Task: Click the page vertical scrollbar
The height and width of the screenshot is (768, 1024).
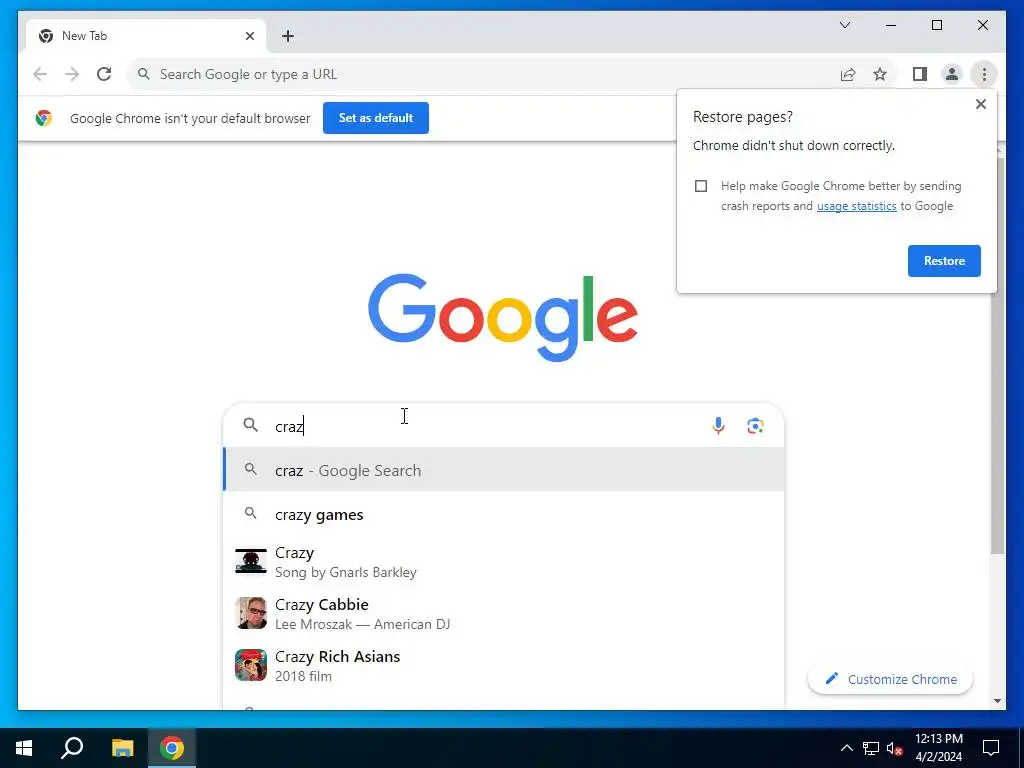Action: coord(997,356)
